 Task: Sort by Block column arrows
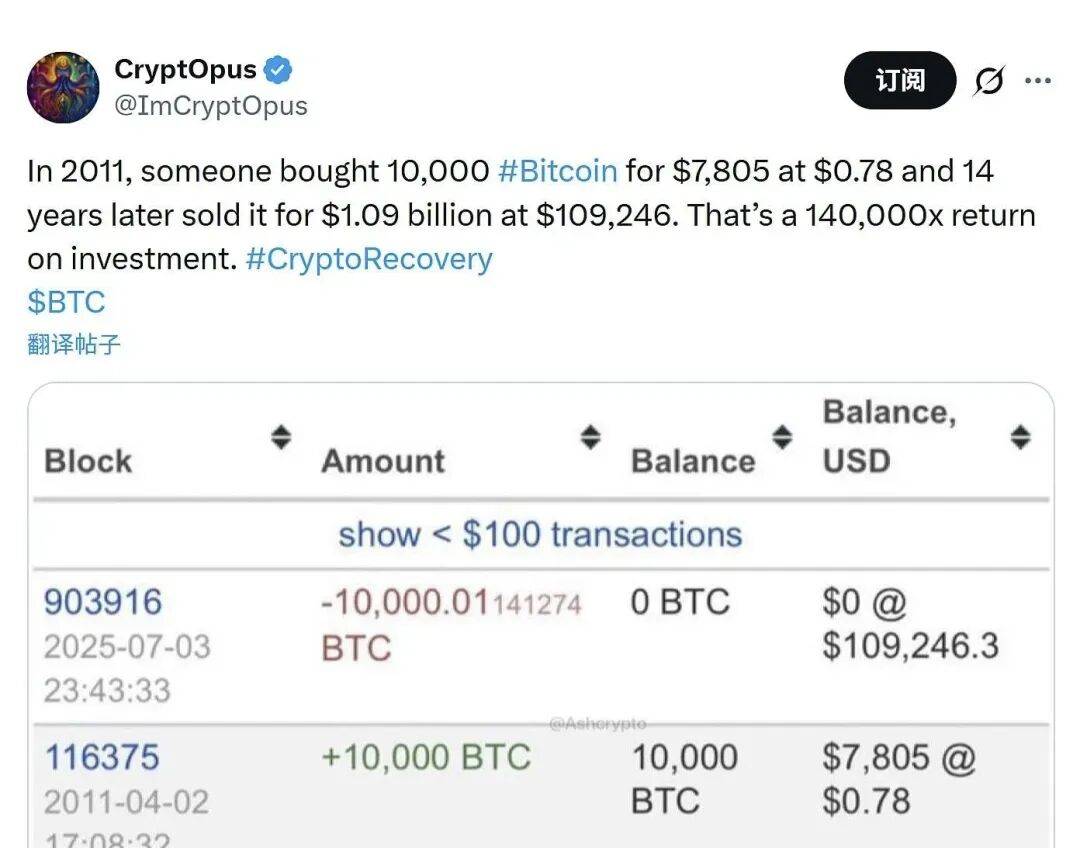282,437
